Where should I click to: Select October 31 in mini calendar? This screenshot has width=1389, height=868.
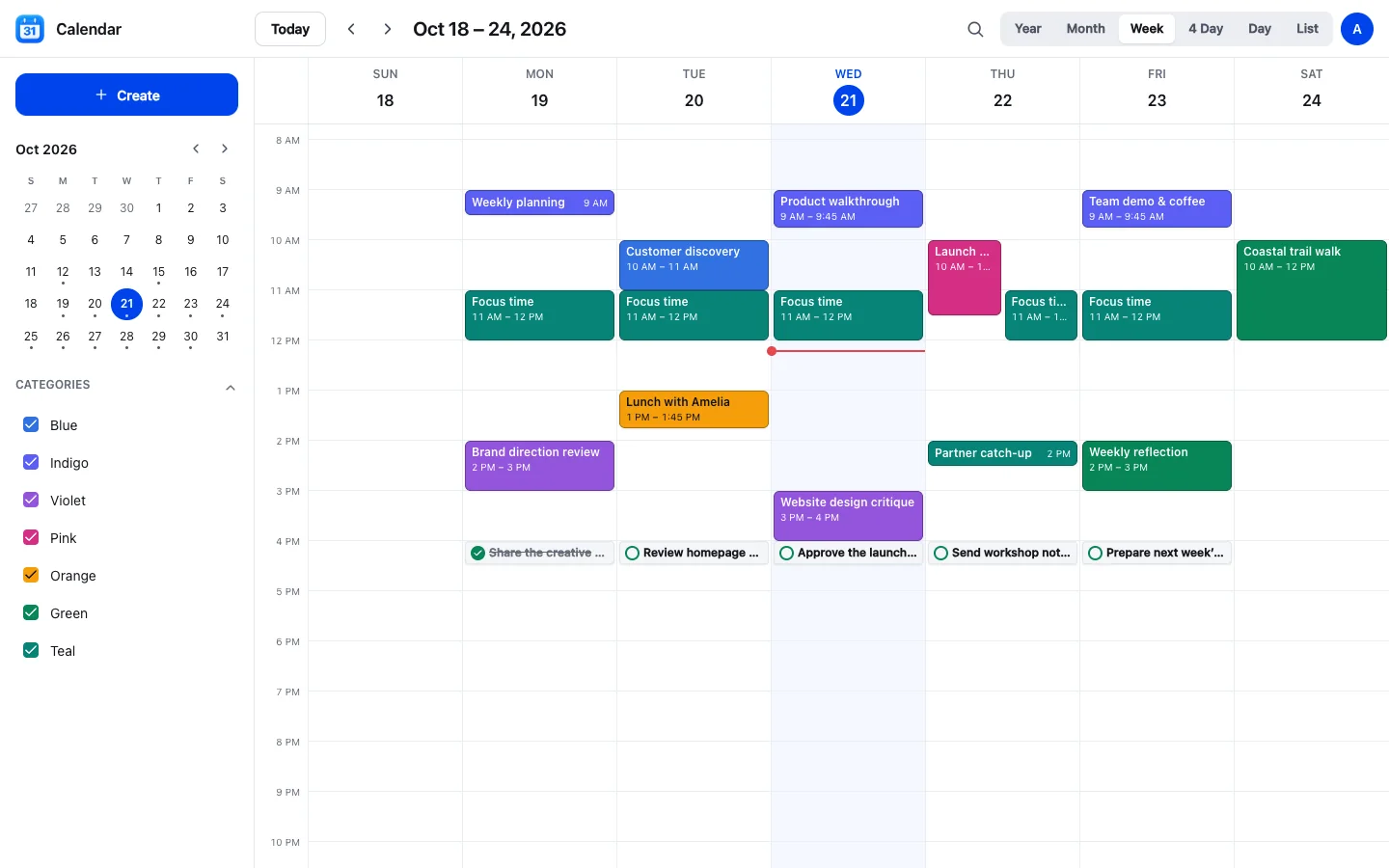click(223, 336)
